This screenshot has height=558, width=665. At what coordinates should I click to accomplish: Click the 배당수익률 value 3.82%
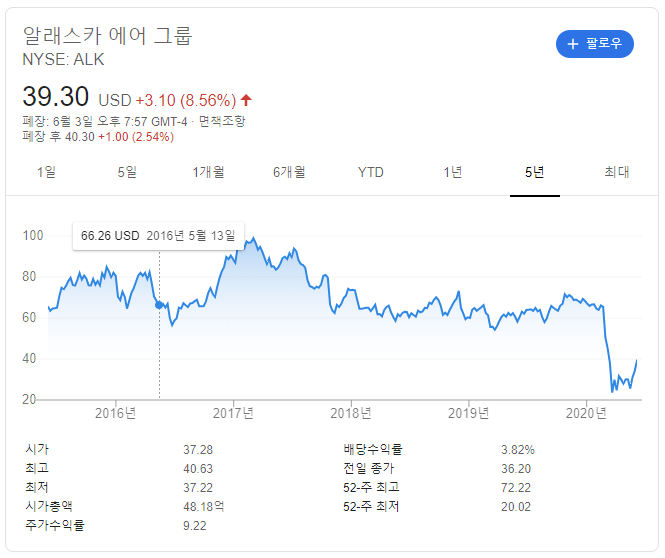518,449
